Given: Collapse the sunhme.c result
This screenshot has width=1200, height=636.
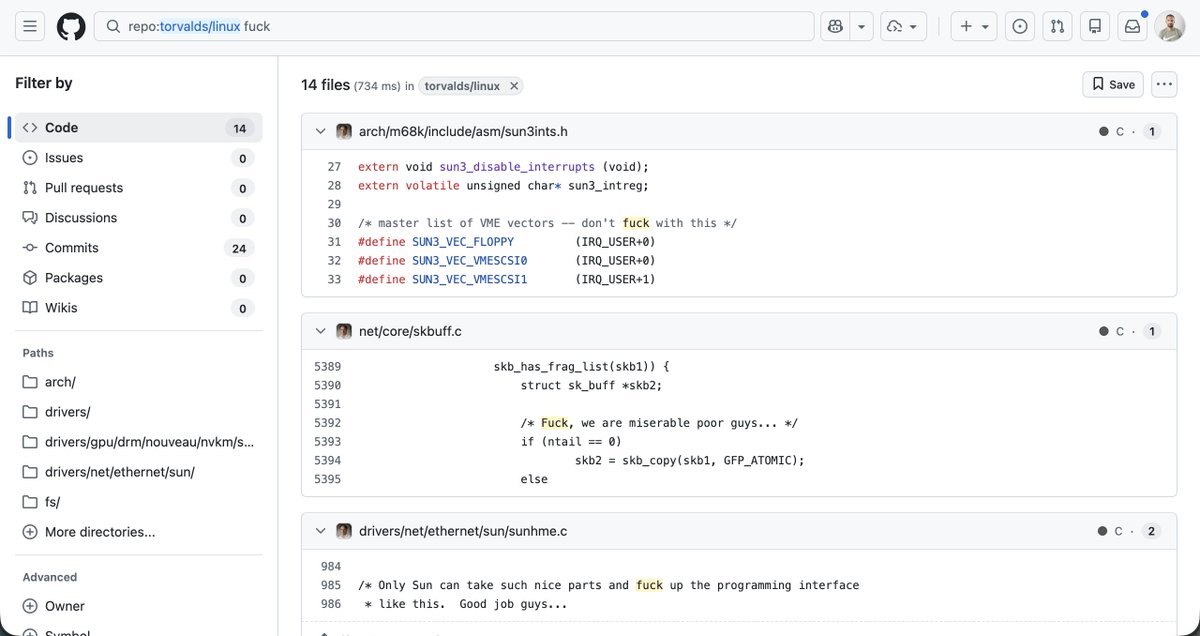Looking at the screenshot, I should [320, 531].
